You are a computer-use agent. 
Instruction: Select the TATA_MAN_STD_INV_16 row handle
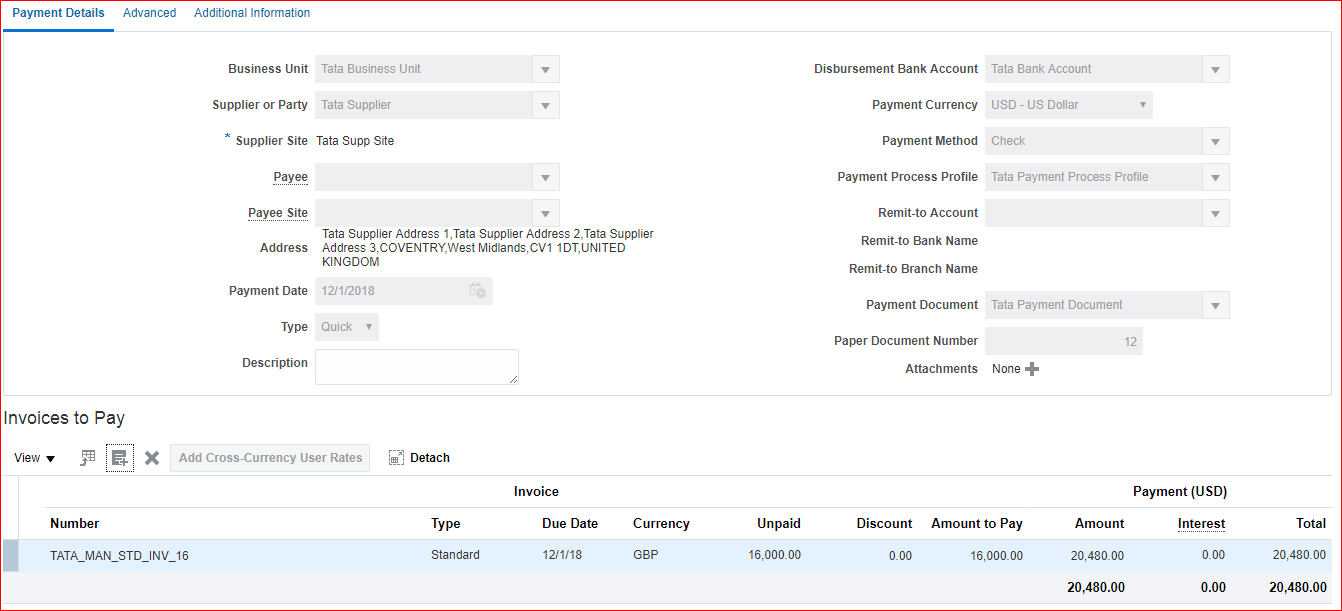tap(11, 555)
